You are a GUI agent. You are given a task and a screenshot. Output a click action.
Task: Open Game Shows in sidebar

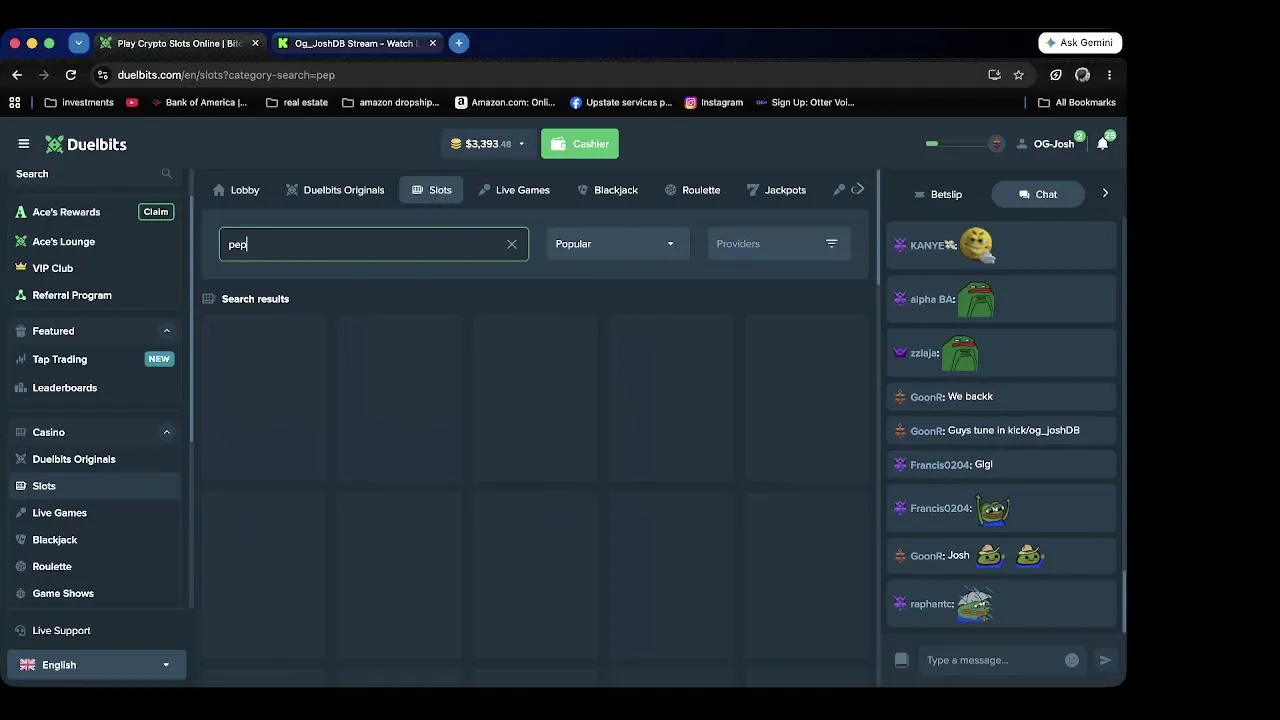pos(62,594)
